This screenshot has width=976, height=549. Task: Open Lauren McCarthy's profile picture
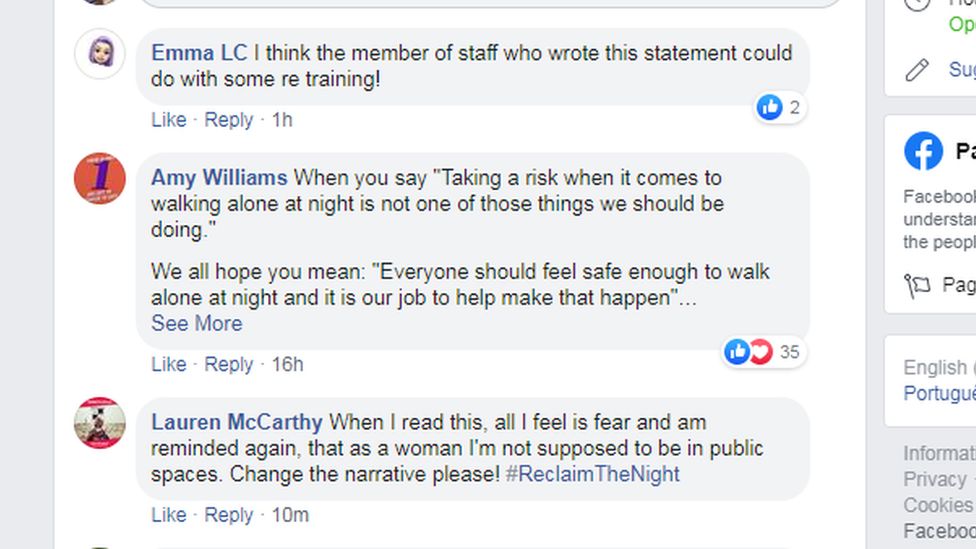100,423
